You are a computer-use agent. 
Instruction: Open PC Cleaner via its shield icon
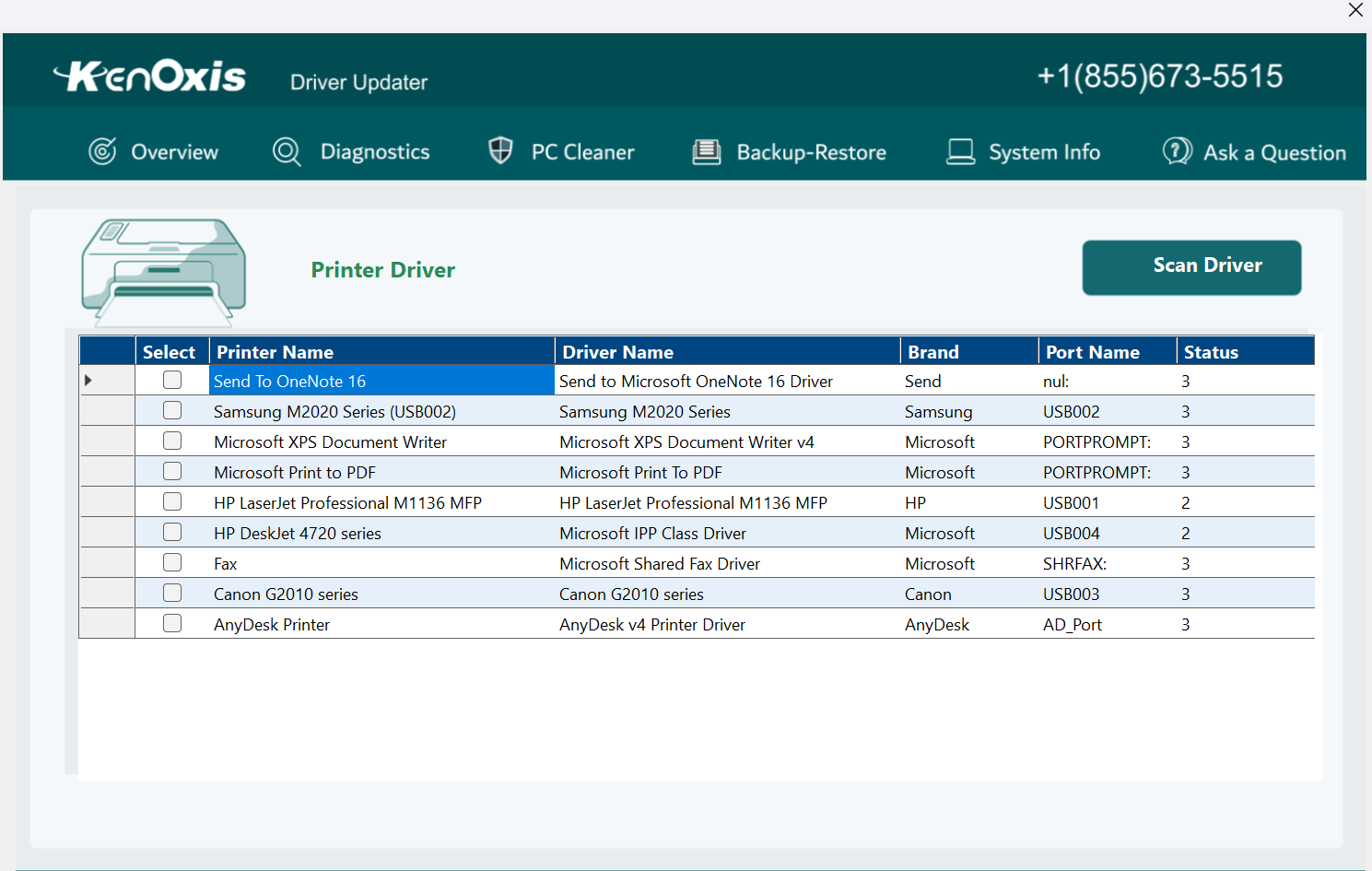pos(499,149)
